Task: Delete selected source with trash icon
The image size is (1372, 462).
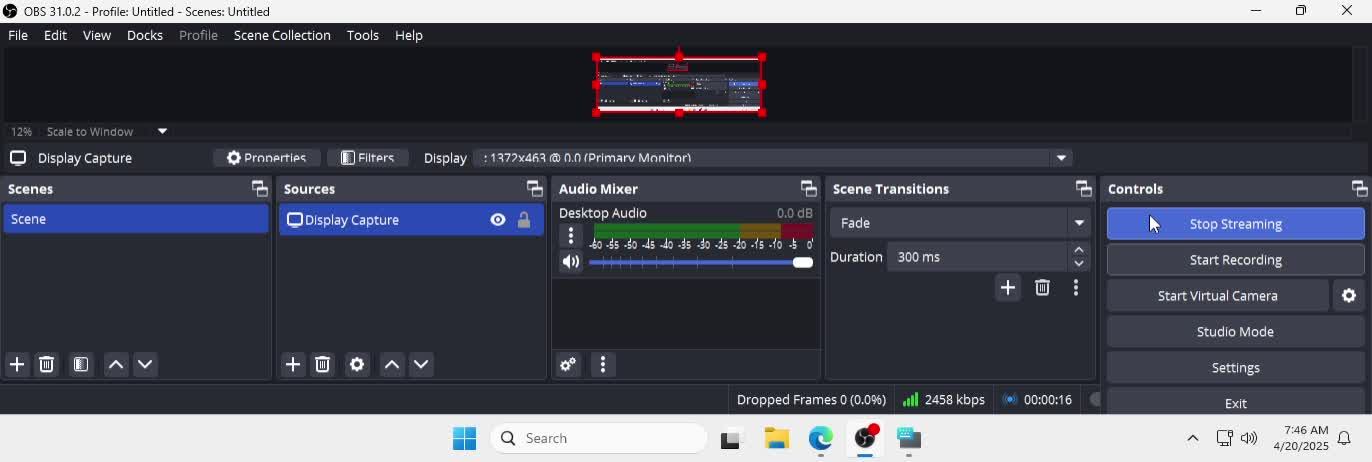Action: pos(323,364)
